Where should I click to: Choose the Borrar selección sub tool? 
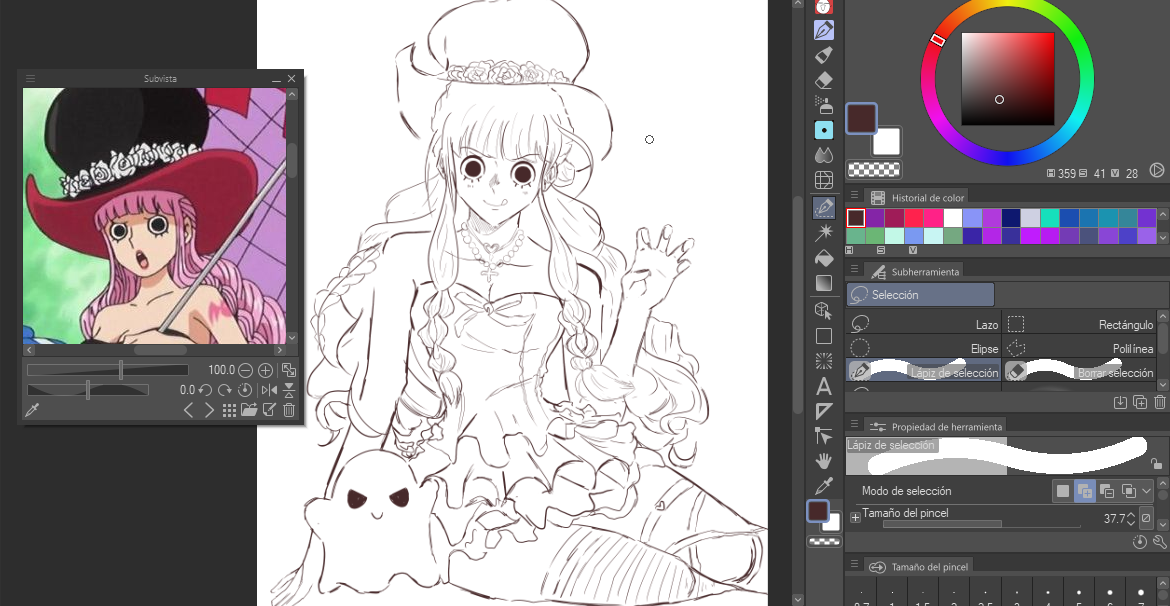(1079, 372)
